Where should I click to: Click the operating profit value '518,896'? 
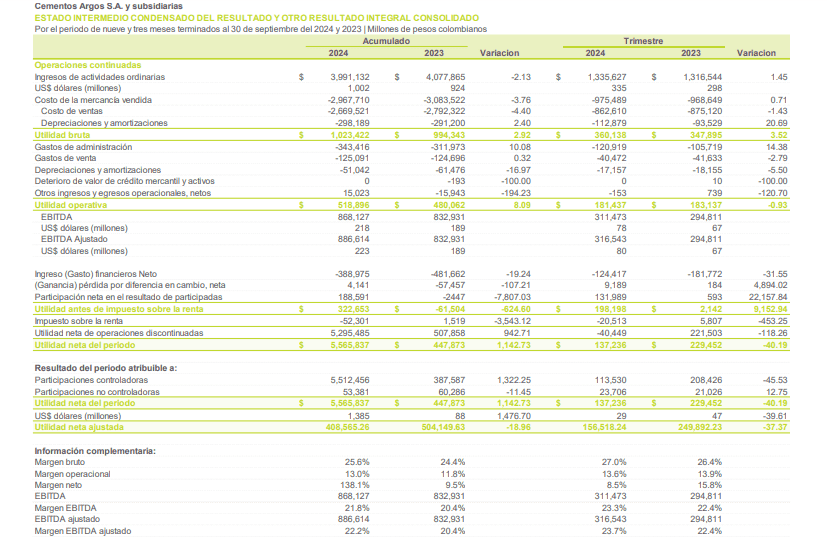click(353, 205)
